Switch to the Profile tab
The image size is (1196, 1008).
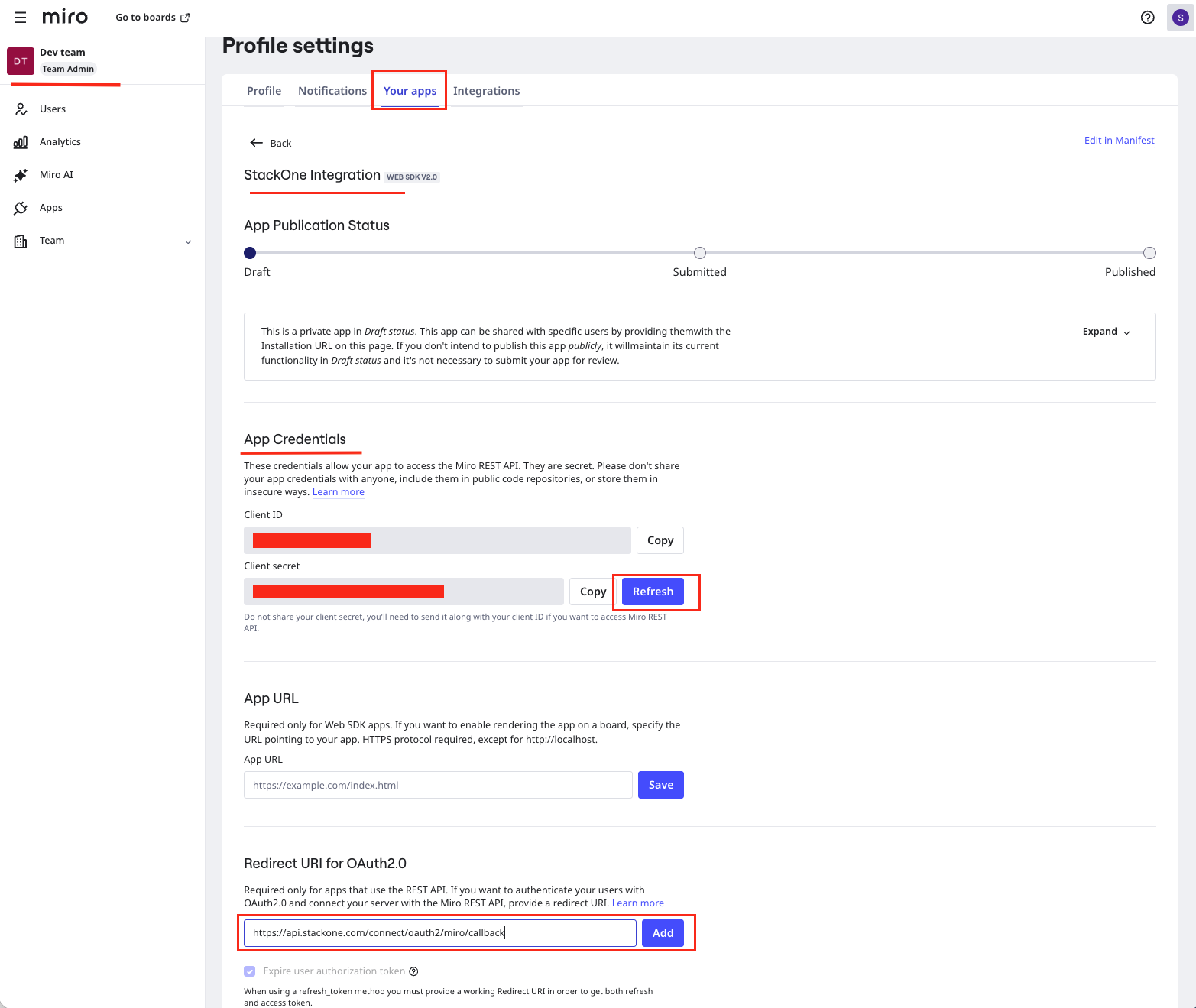click(x=264, y=91)
